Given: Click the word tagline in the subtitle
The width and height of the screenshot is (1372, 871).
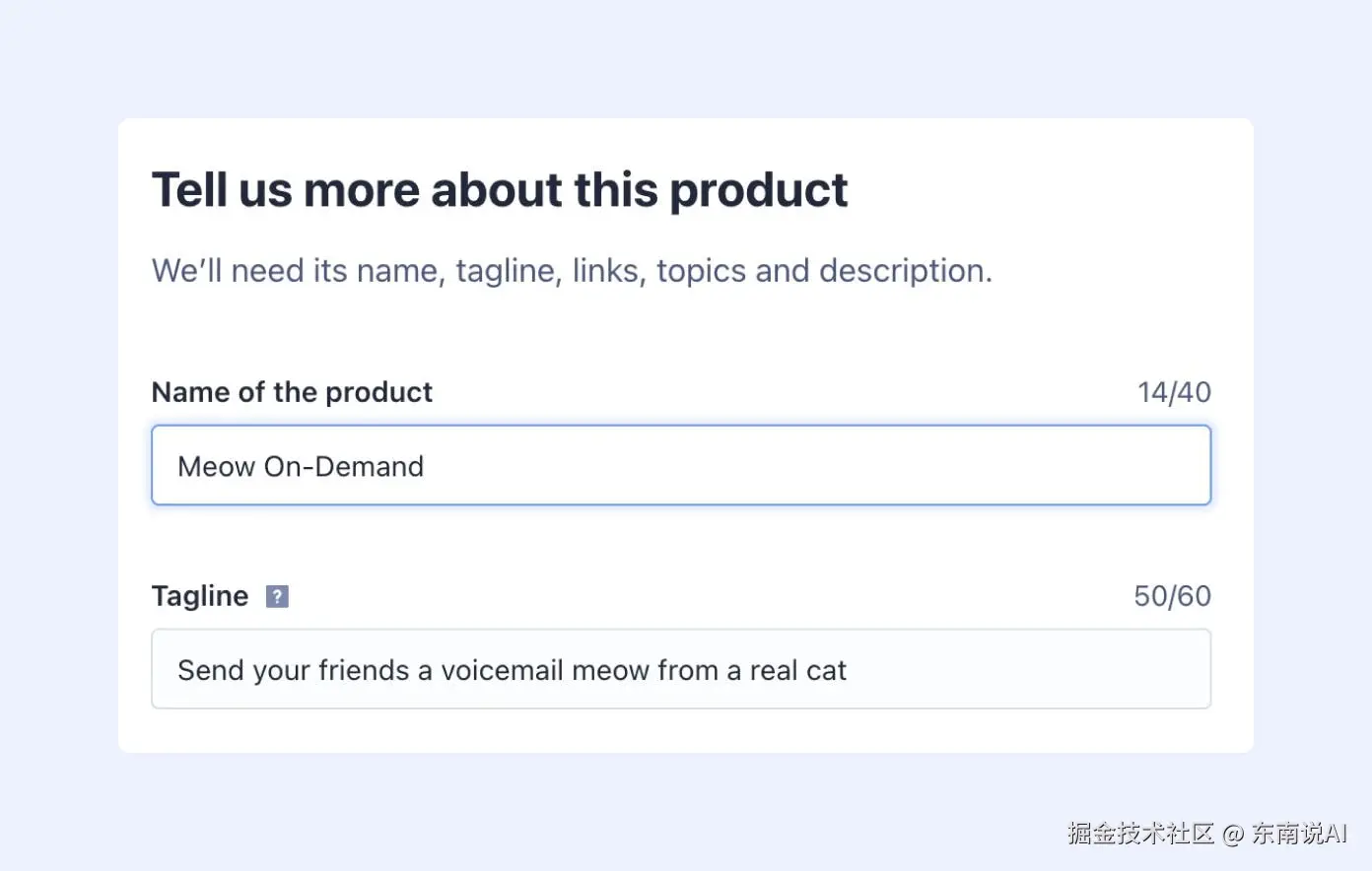Looking at the screenshot, I should coord(505,270).
